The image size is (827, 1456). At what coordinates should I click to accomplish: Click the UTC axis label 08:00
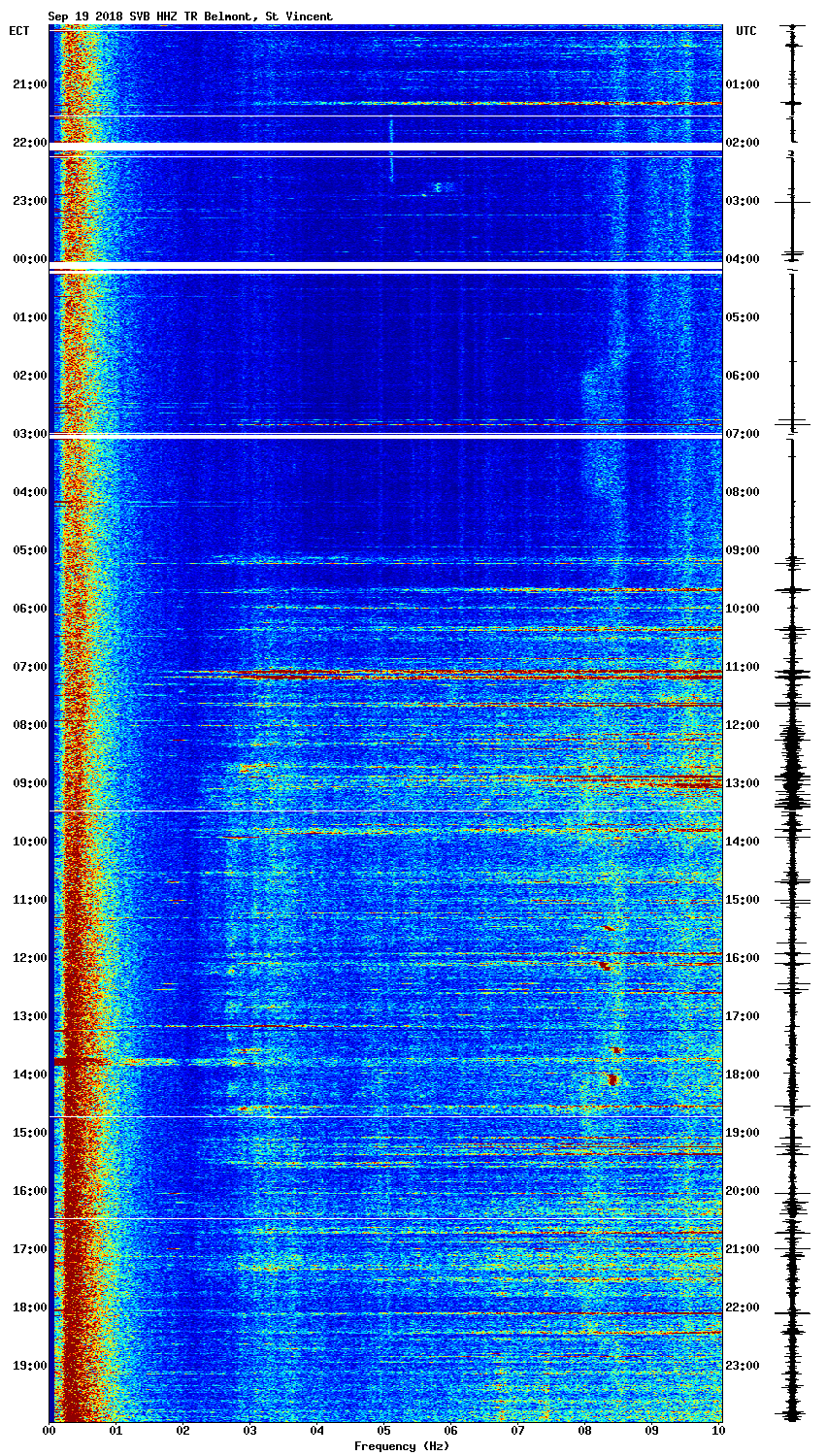pos(742,492)
